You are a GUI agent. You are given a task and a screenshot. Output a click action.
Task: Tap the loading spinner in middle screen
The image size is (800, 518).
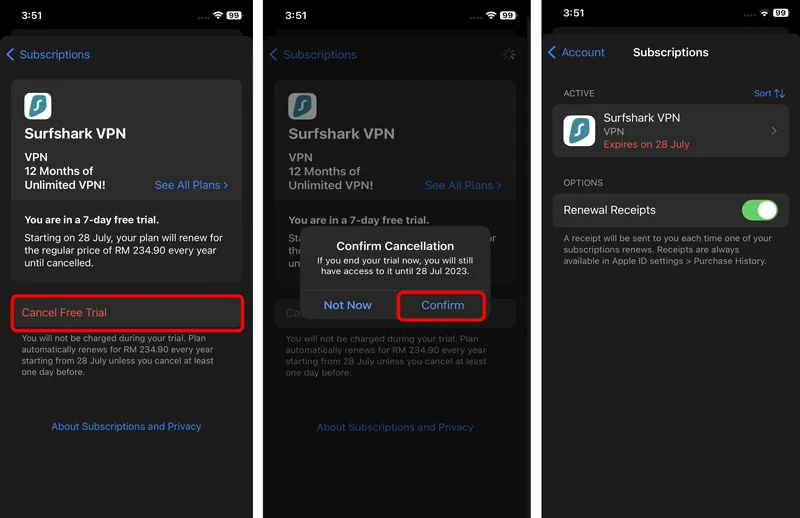click(x=509, y=54)
